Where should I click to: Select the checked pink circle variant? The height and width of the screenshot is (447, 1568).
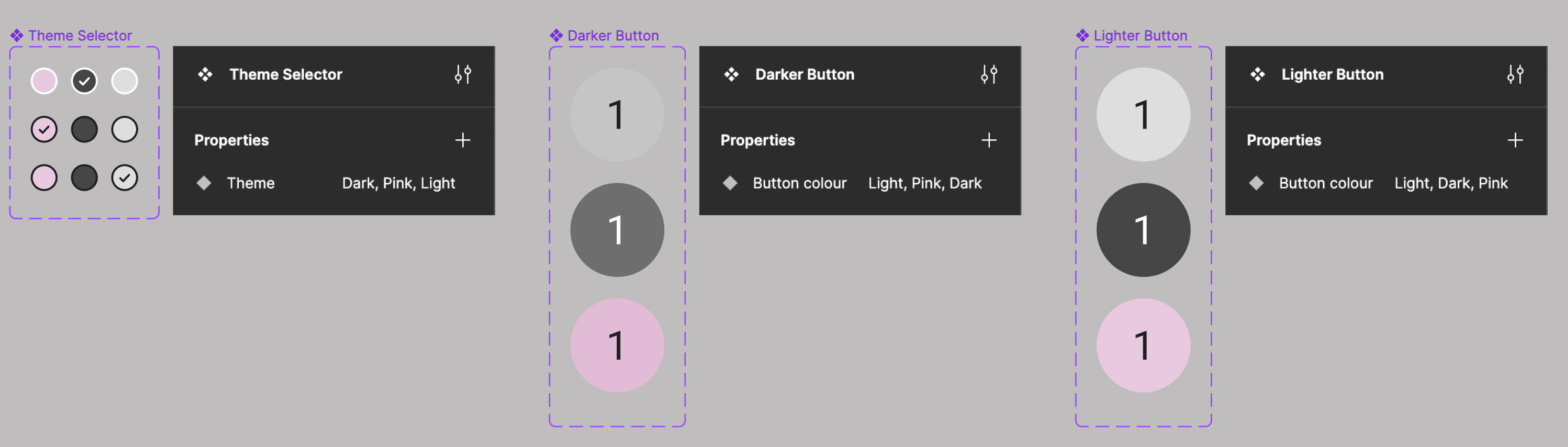(44, 129)
